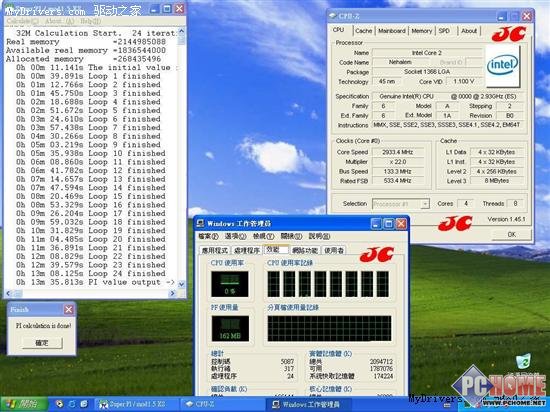Open View menu in Task Manager

263,236
